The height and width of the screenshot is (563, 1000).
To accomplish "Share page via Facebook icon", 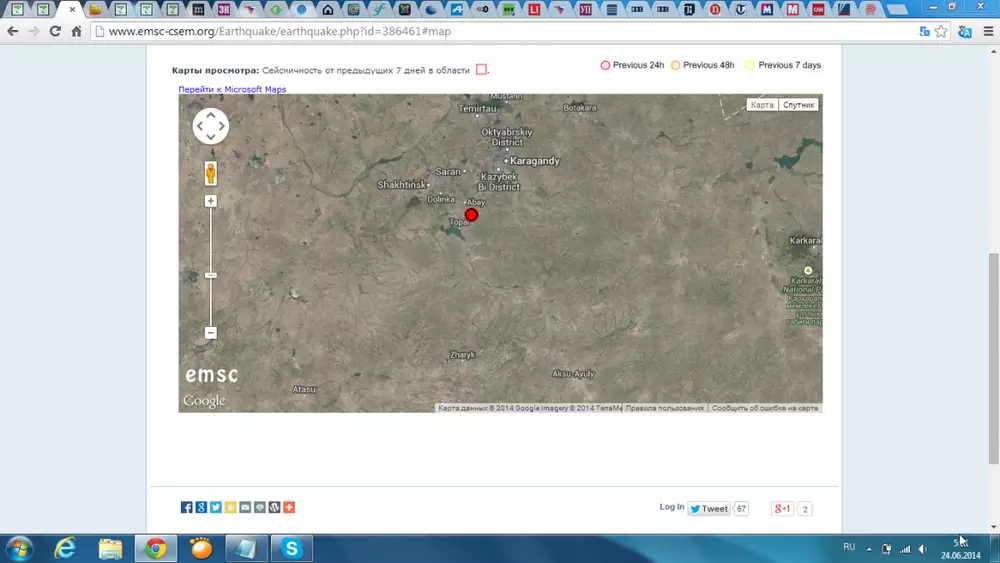I will tap(186, 508).
